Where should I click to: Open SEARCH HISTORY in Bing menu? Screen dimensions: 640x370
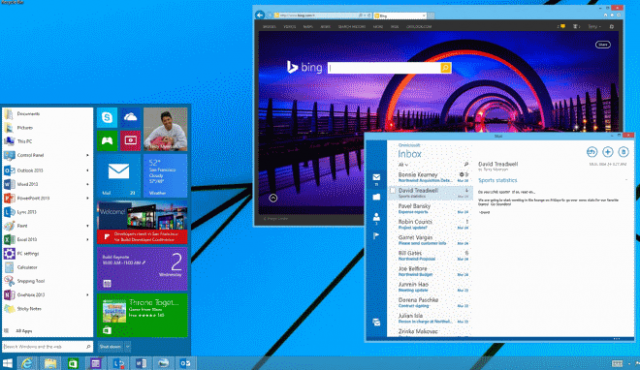click(352, 27)
